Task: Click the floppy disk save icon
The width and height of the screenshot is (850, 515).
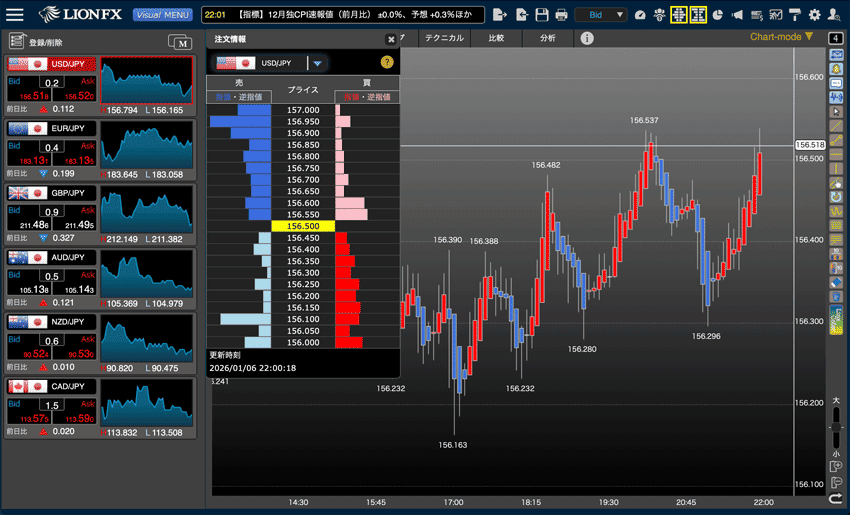Action: click(x=542, y=15)
